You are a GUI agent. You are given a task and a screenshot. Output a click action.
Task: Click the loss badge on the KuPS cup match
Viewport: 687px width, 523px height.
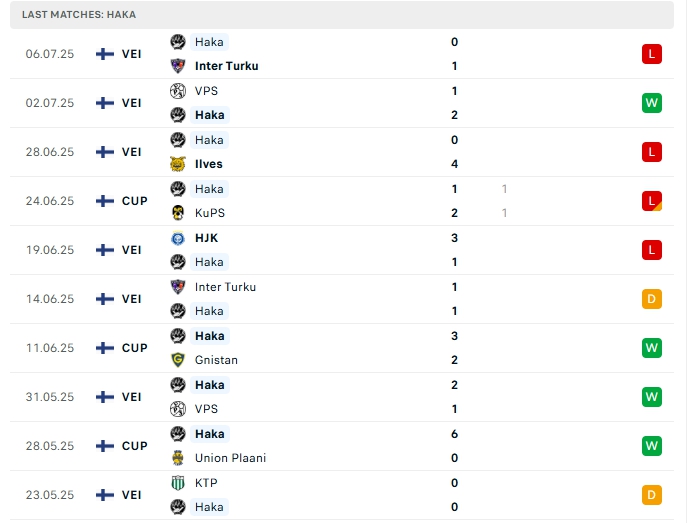click(x=652, y=201)
